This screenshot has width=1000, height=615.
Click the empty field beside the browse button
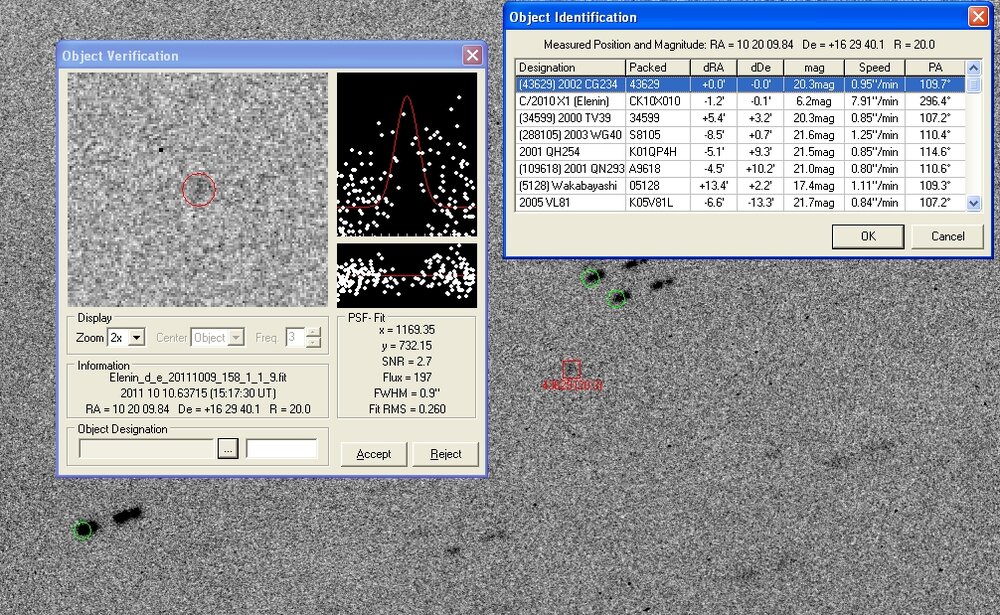coord(282,450)
